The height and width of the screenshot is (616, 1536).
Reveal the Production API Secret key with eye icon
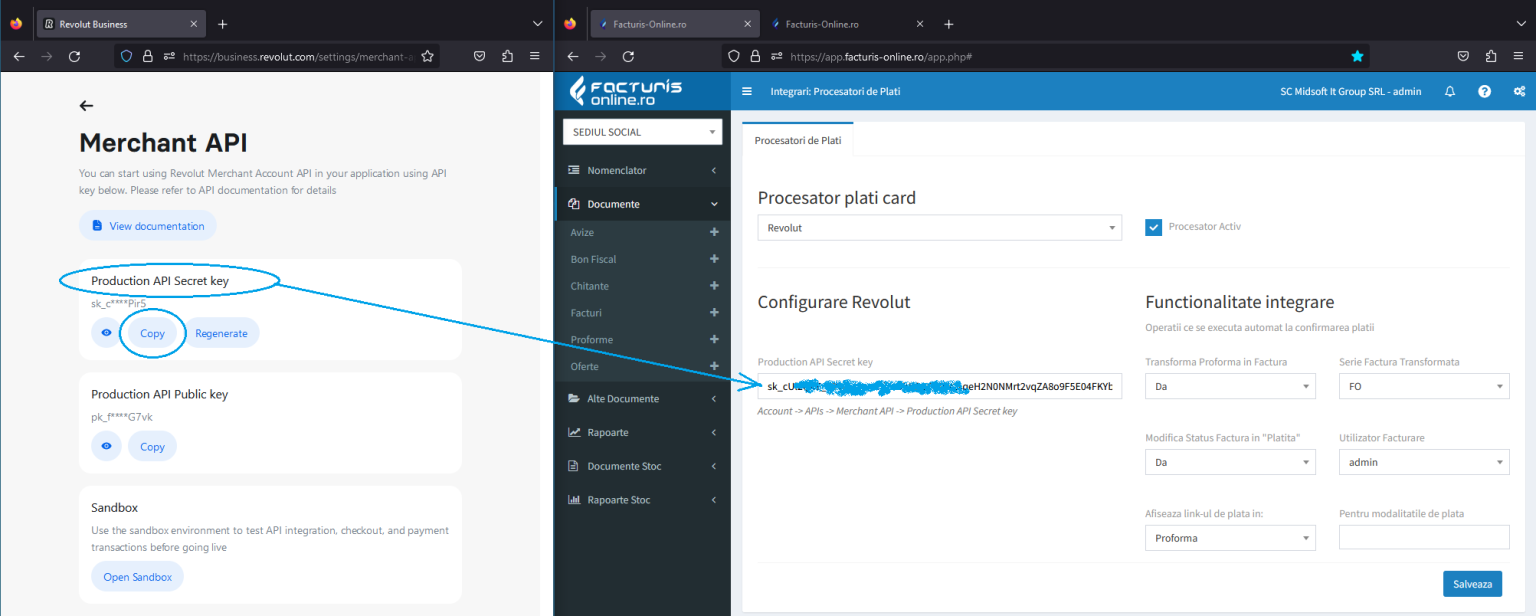tap(106, 333)
